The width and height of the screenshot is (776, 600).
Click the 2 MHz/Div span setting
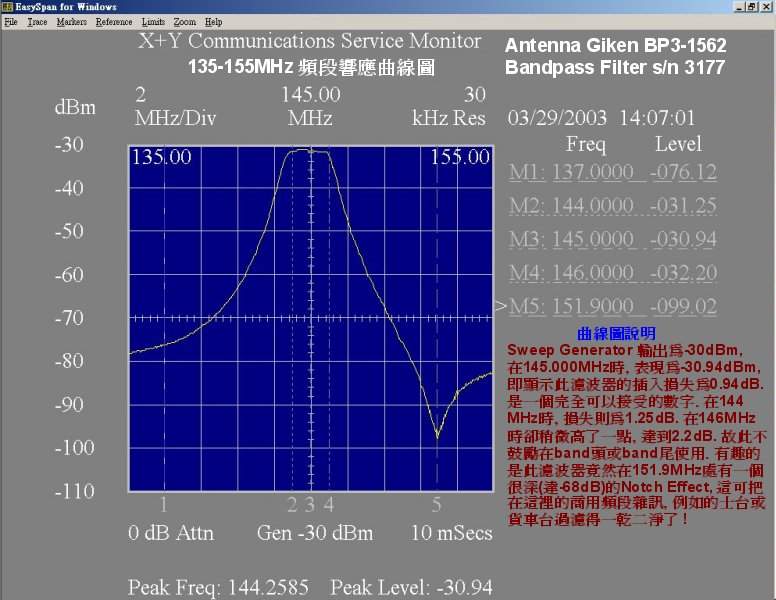tap(176, 106)
